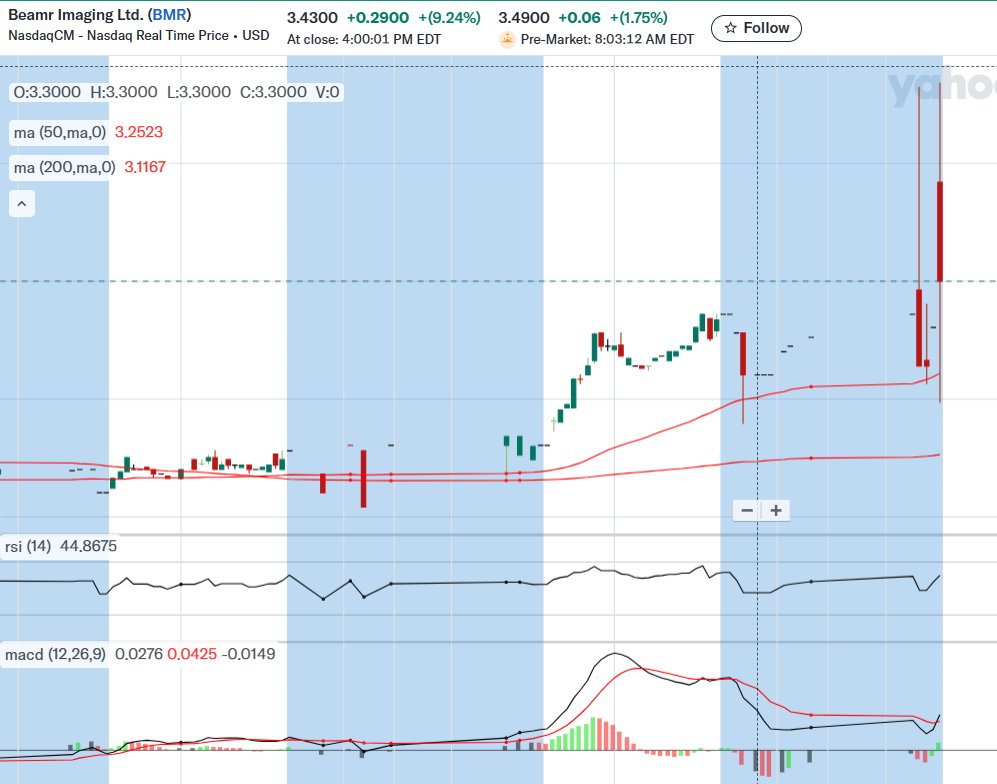
Task: Select the ma (50,ma,0) indicator label
Action: (x=60, y=132)
